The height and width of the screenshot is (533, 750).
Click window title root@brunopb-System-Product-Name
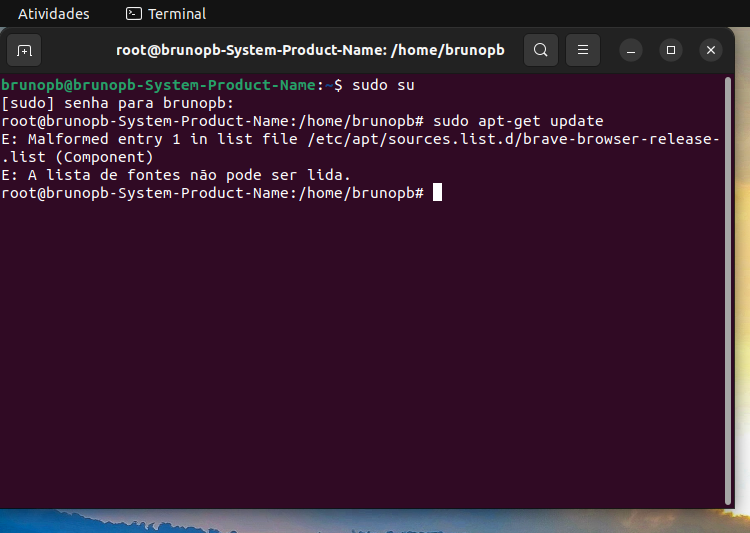point(310,50)
